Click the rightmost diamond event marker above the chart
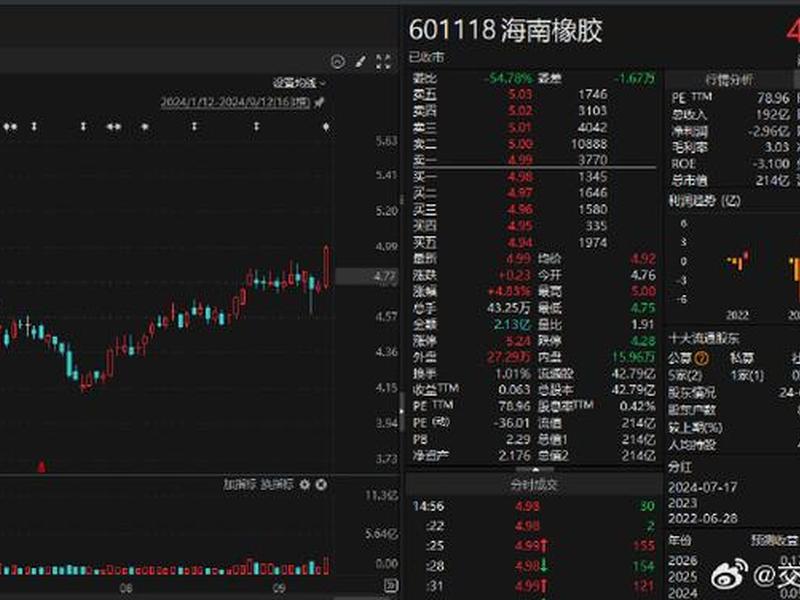Image resolution: width=800 pixels, height=600 pixels. (327, 126)
